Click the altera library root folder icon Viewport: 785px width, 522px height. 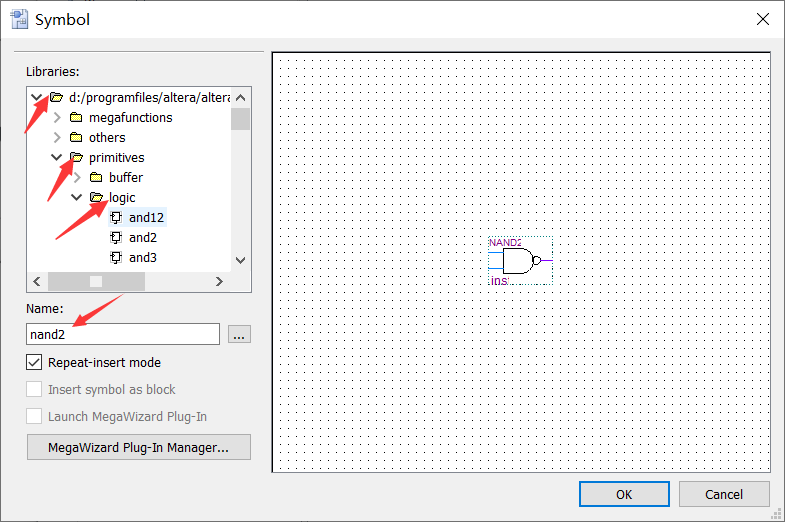click(x=57, y=97)
